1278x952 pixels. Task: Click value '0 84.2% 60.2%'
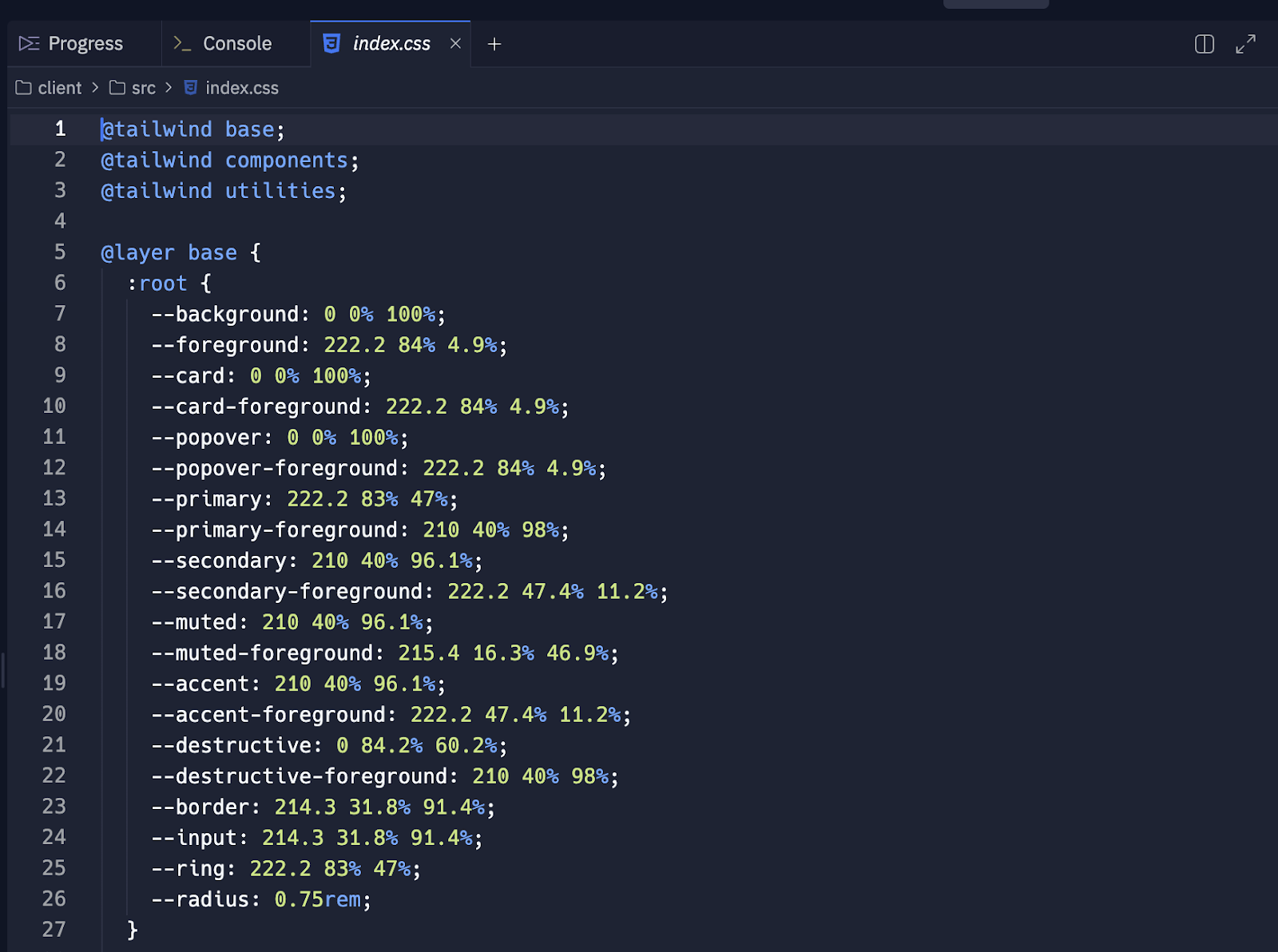click(416, 746)
